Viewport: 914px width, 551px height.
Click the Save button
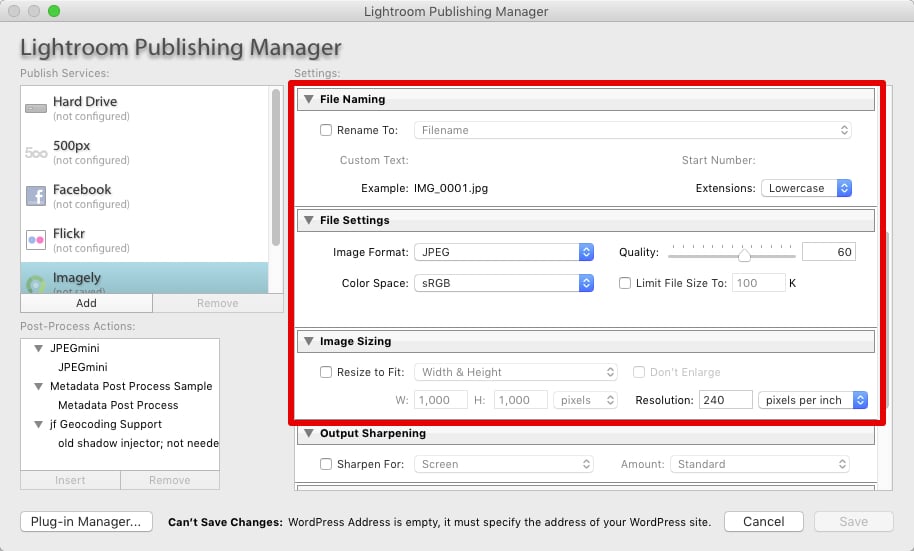[x=853, y=521]
